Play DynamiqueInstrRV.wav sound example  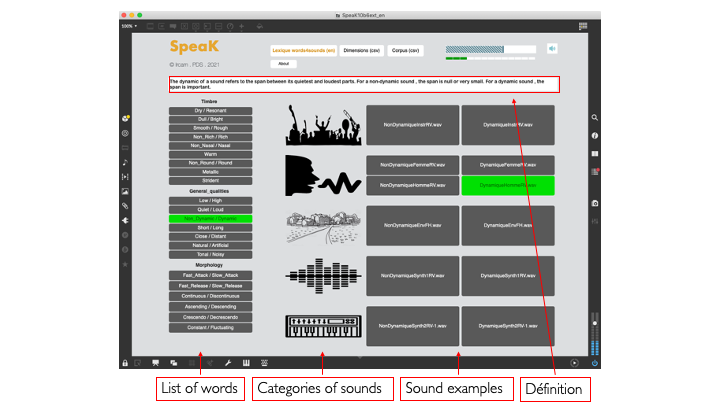[508, 125]
